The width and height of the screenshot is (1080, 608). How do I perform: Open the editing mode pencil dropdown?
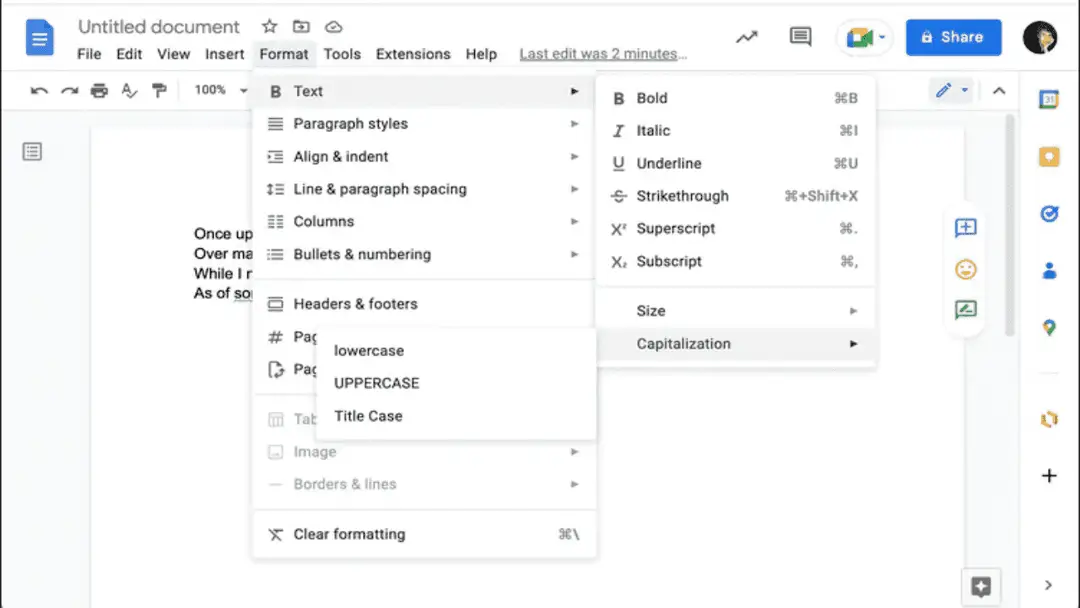coord(952,90)
